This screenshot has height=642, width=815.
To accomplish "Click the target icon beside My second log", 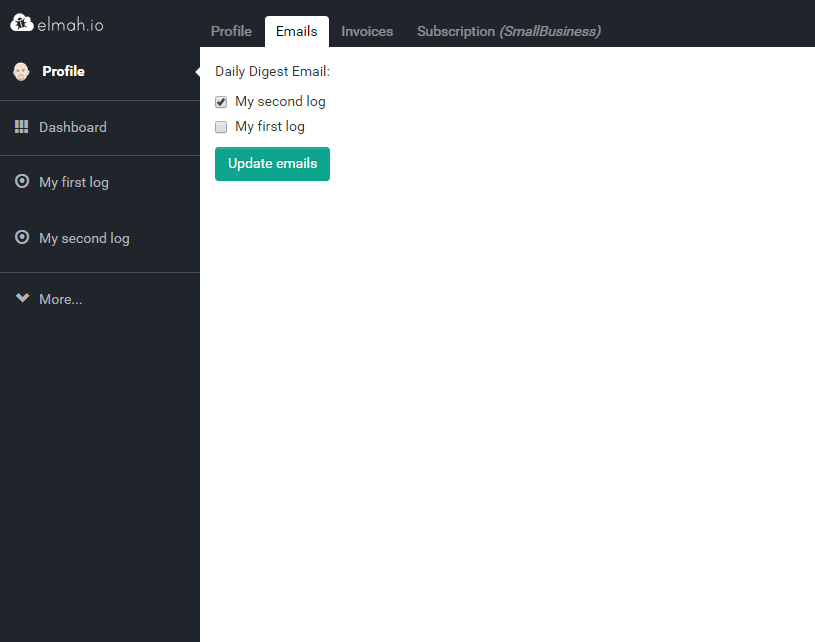I will (21, 238).
